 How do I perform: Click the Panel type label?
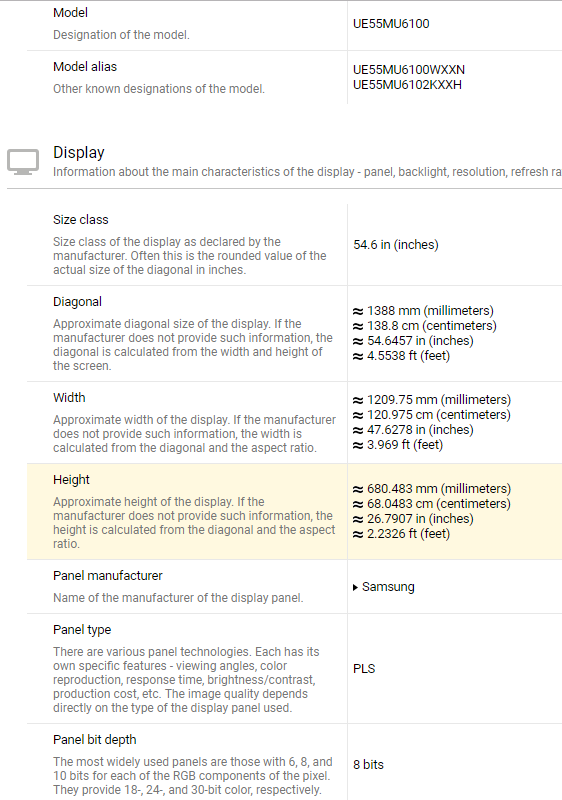click(x=82, y=630)
